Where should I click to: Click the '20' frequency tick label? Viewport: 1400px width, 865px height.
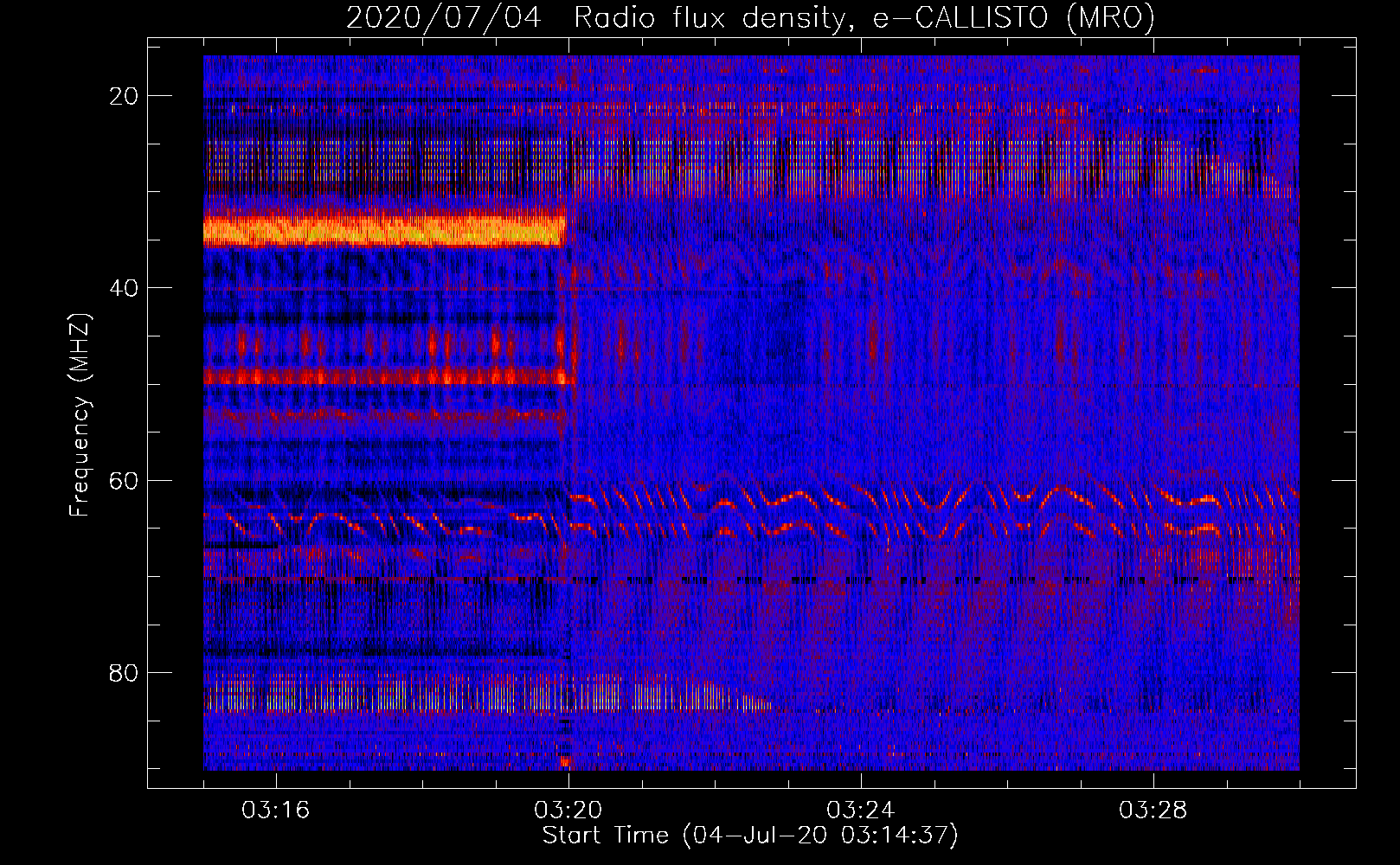coord(125,96)
